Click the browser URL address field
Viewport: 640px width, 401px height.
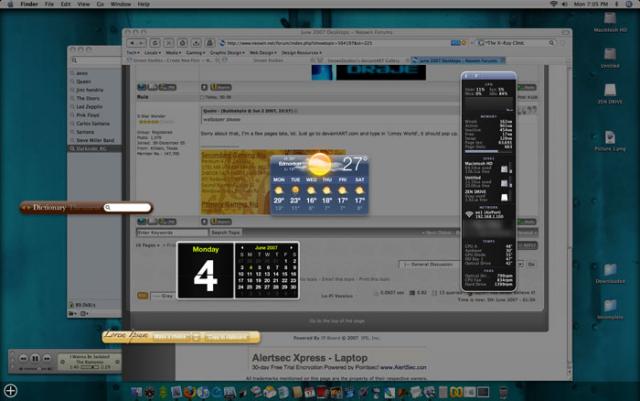[335, 43]
